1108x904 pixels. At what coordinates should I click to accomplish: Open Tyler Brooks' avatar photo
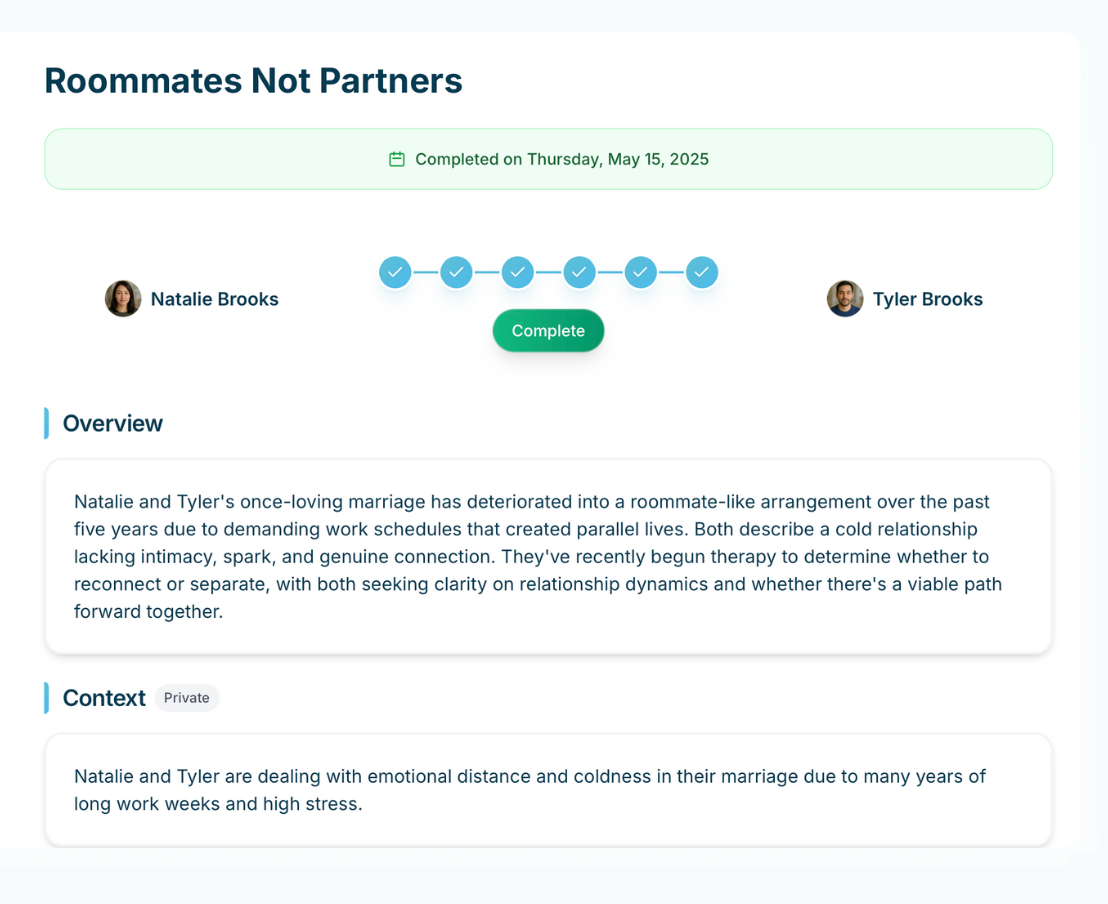coord(845,298)
